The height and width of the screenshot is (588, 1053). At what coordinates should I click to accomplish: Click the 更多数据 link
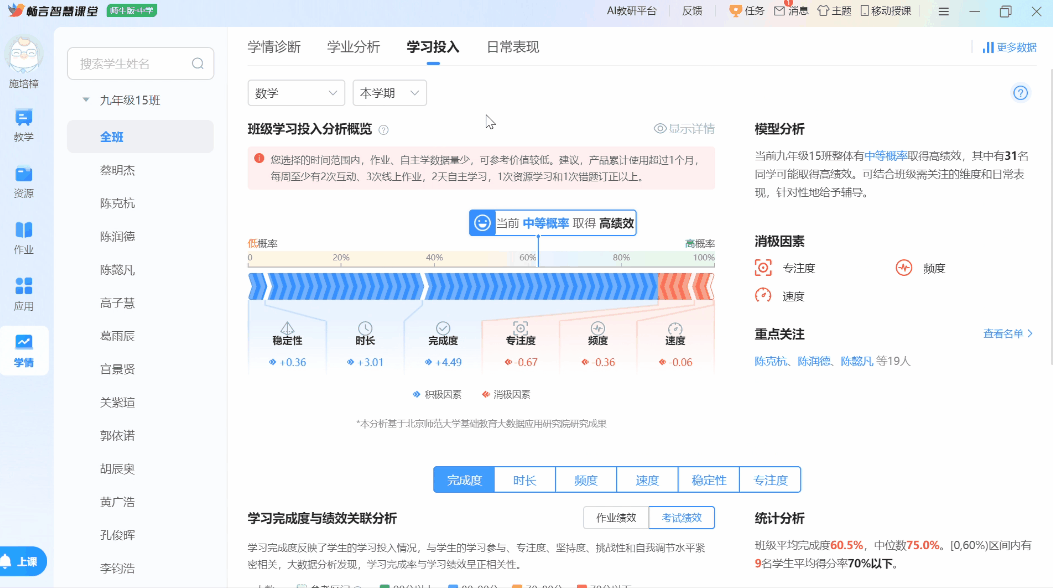tap(1009, 47)
